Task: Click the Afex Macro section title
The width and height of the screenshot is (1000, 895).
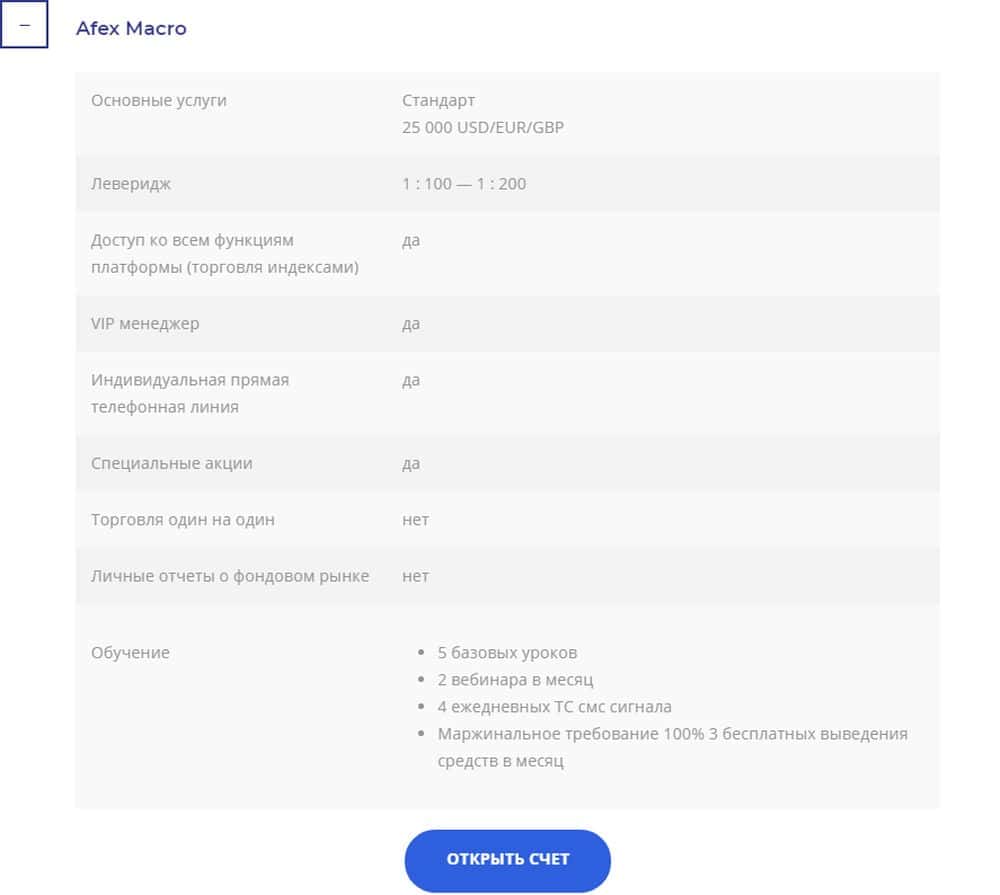Action: (x=131, y=28)
